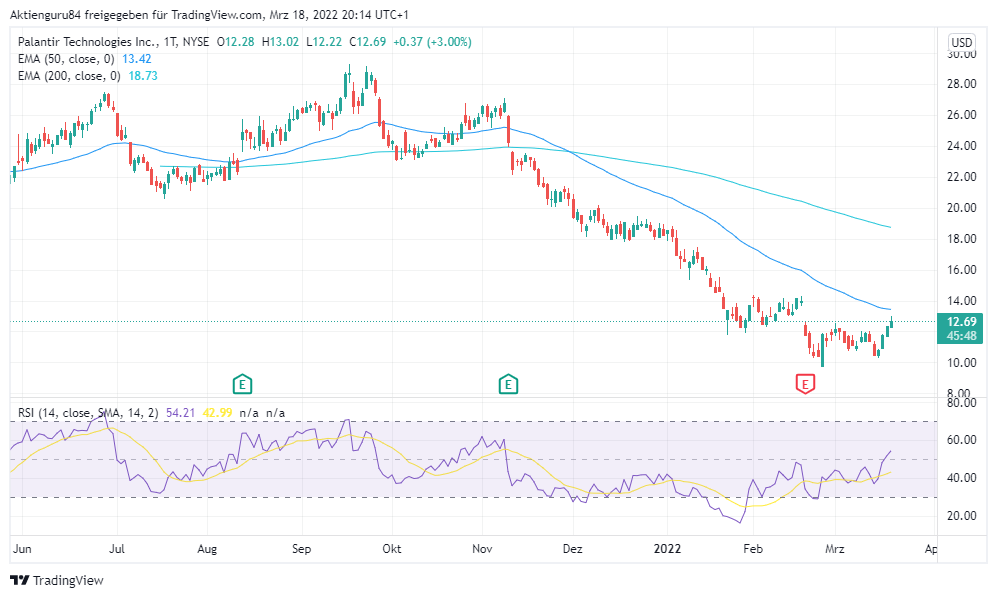The height and width of the screenshot is (598, 997).
Task: Click the Nov label on the time axis
Action: click(482, 549)
